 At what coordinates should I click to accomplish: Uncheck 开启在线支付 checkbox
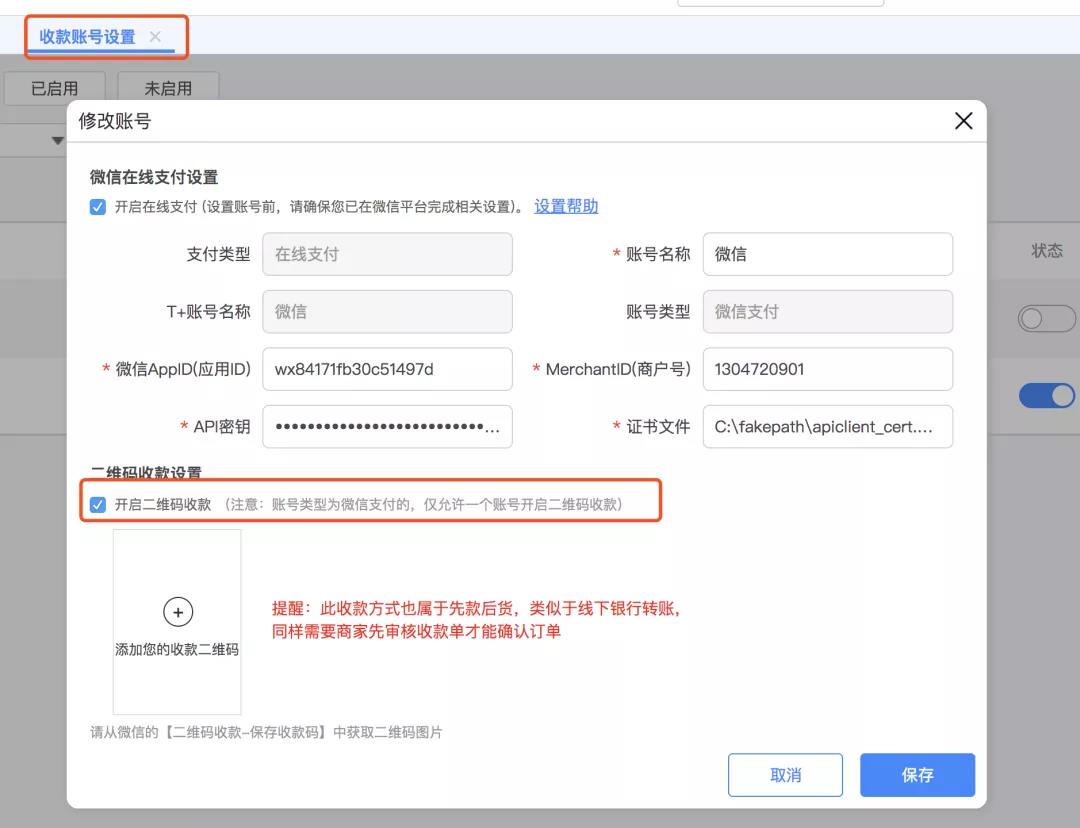[x=98, y=207]
